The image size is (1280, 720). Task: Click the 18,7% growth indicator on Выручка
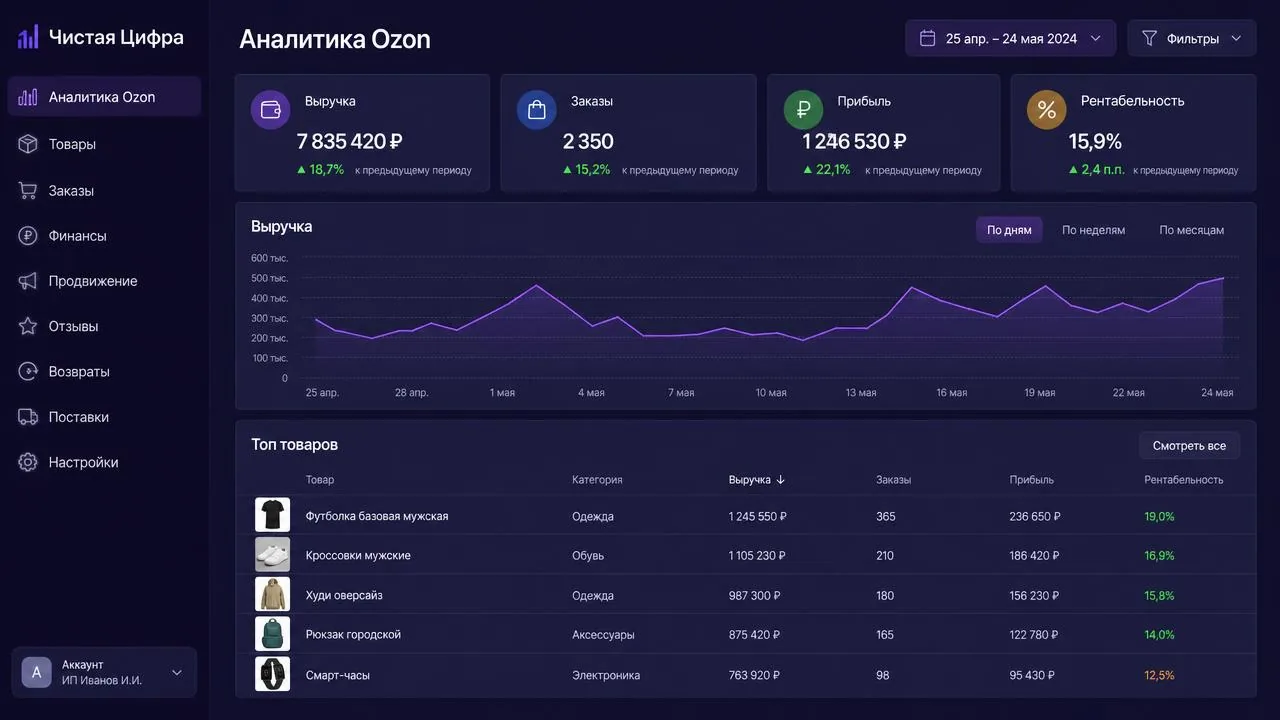pyautogui.click(x=320, y=169)
